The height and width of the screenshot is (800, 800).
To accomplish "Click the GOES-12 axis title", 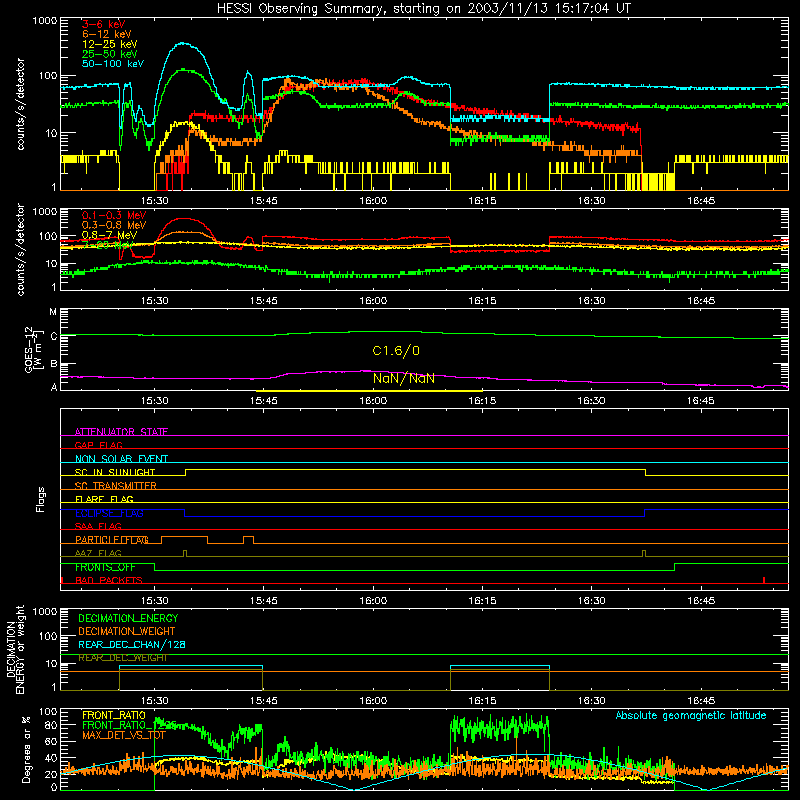I will click(34, 350).
